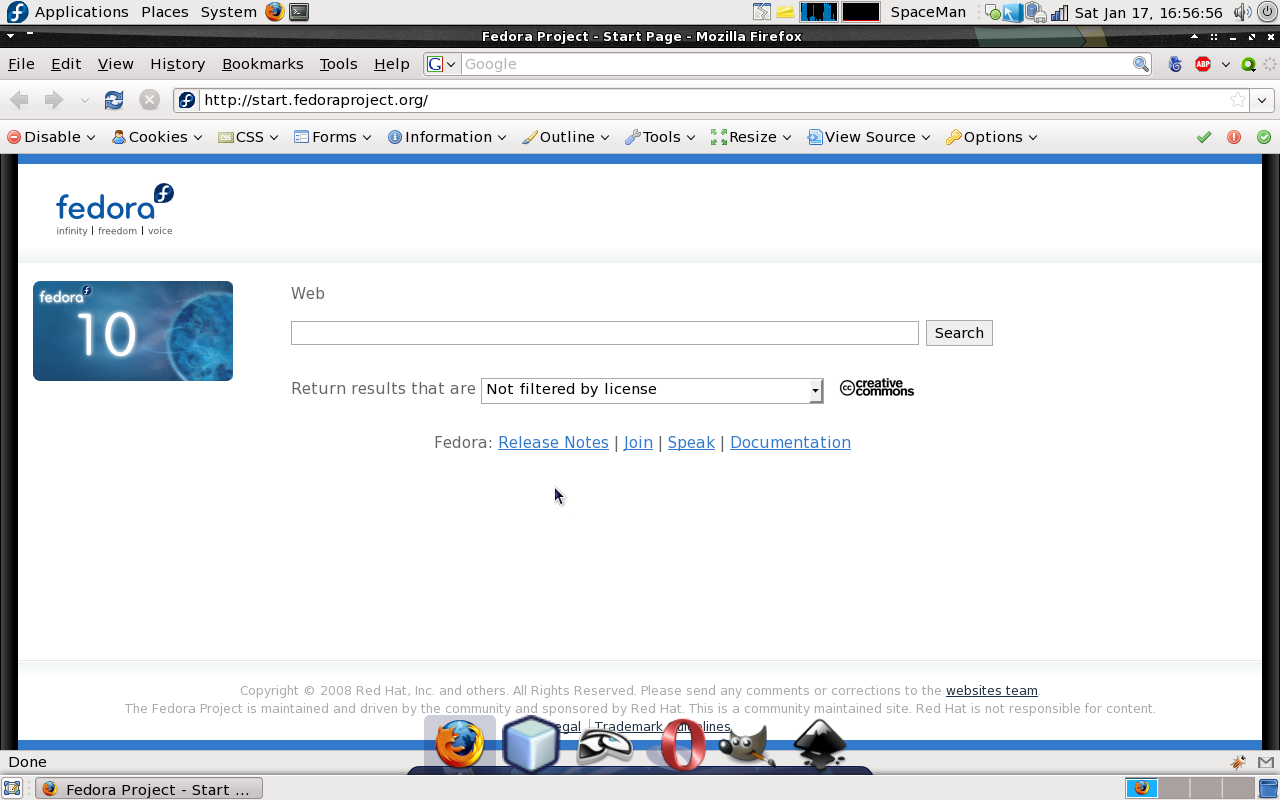
Task: Open the URL history dropdown arrow
Action: pyautogui.click(x=1263, y=100)
